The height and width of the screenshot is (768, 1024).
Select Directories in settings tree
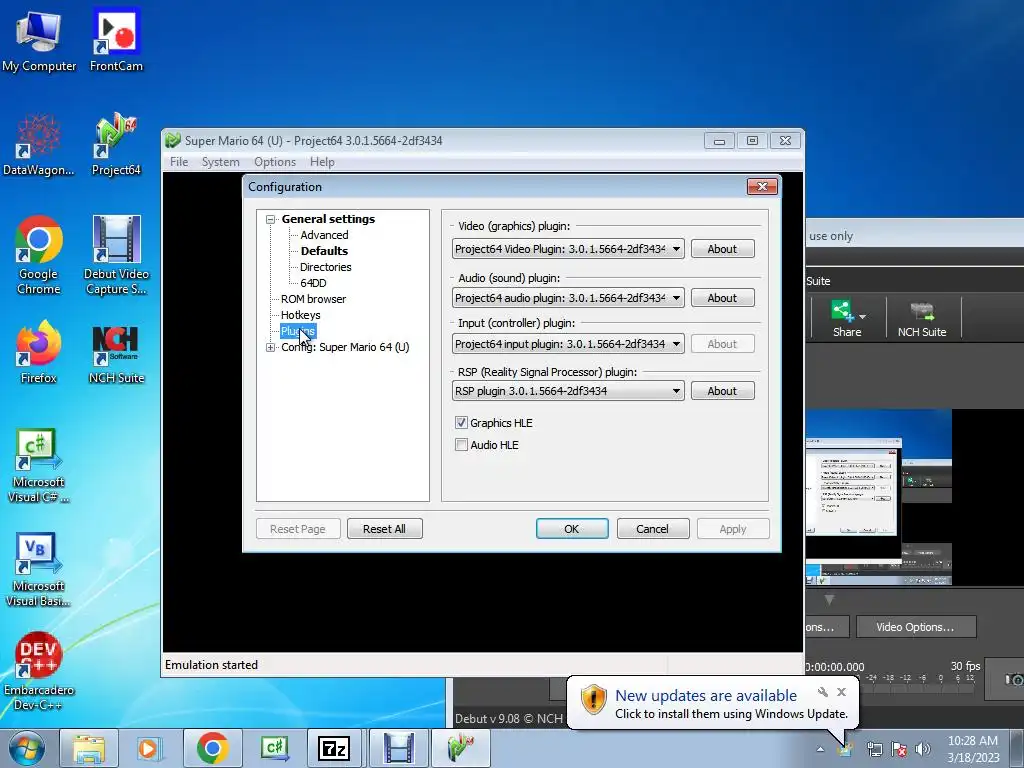click(325, 267)
